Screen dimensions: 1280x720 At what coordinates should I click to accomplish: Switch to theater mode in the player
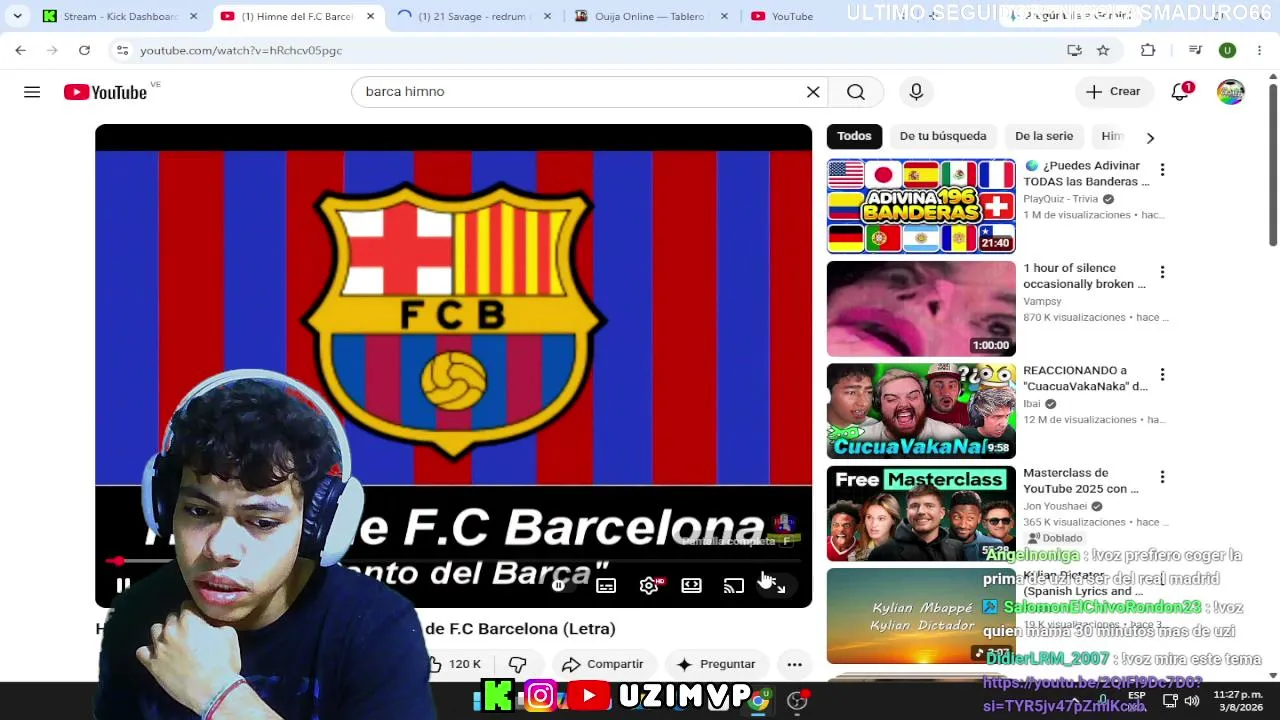[692, 585]
